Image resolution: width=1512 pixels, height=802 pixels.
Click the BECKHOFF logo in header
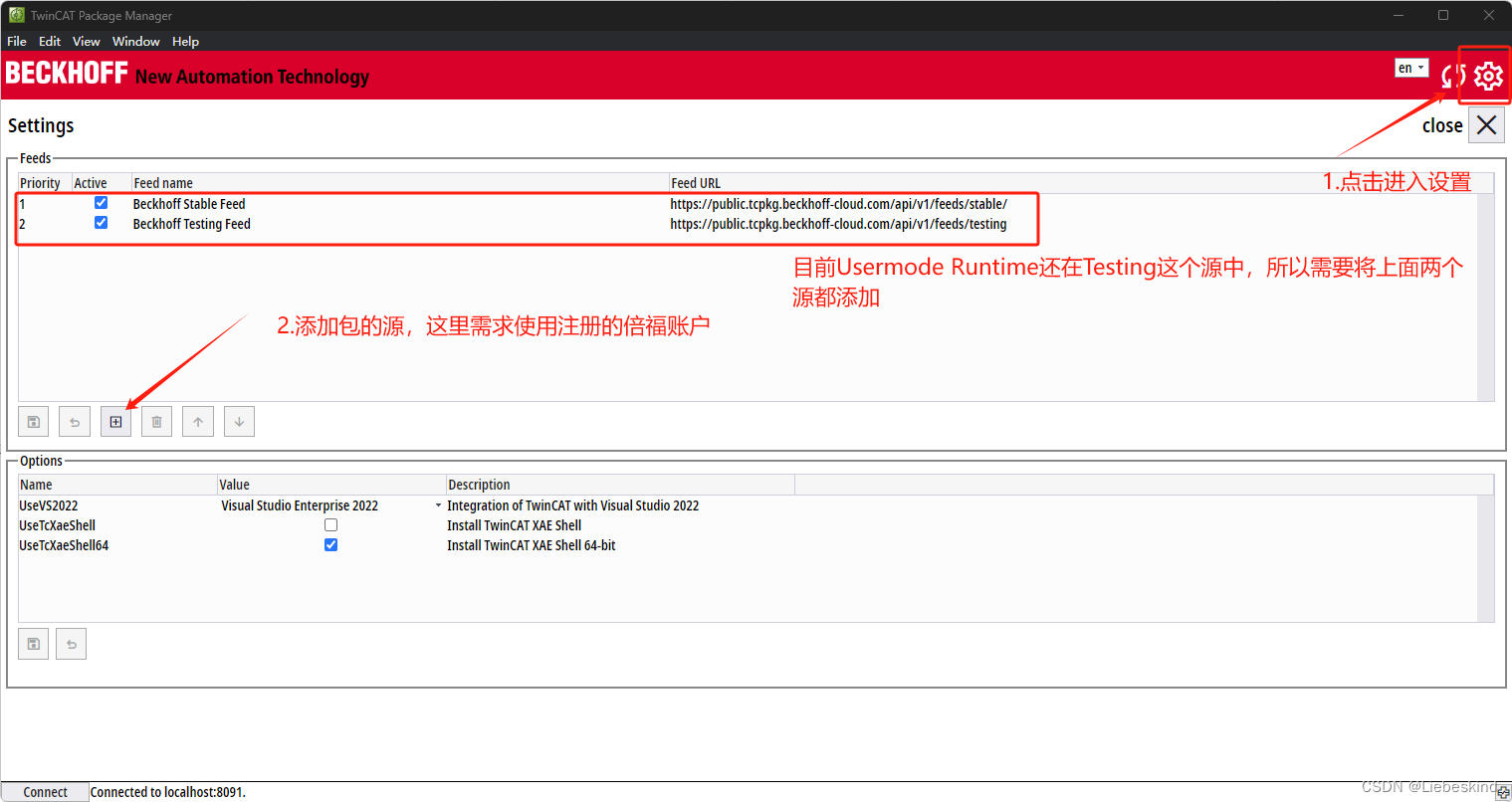click(x=67, y=73)
